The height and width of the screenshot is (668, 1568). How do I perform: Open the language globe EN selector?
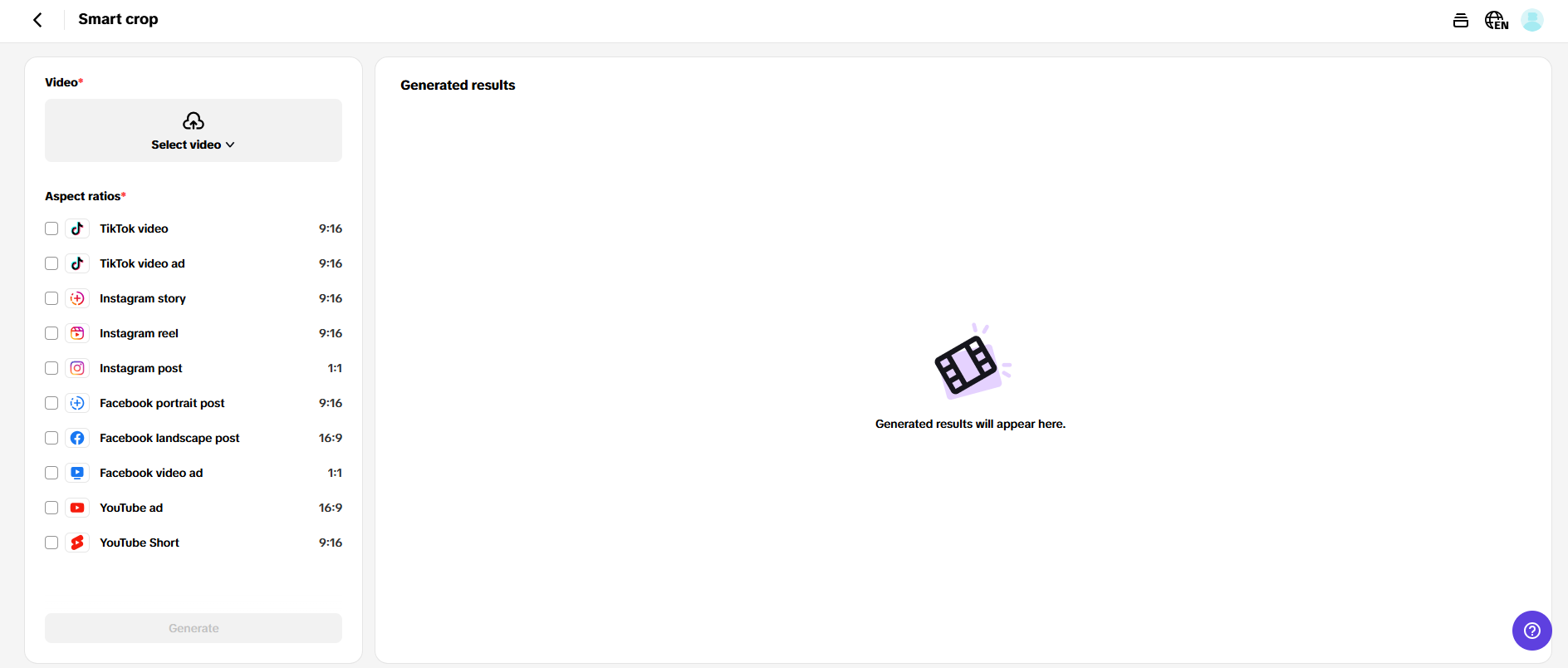(1497, 20)
